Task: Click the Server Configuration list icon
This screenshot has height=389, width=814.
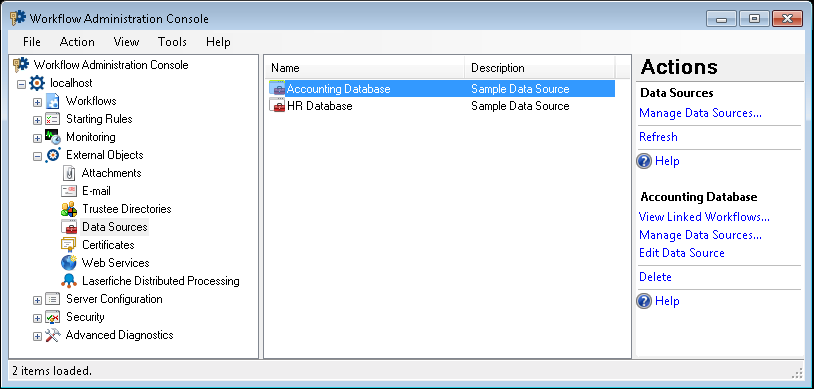Action: (x=53, y=299)
